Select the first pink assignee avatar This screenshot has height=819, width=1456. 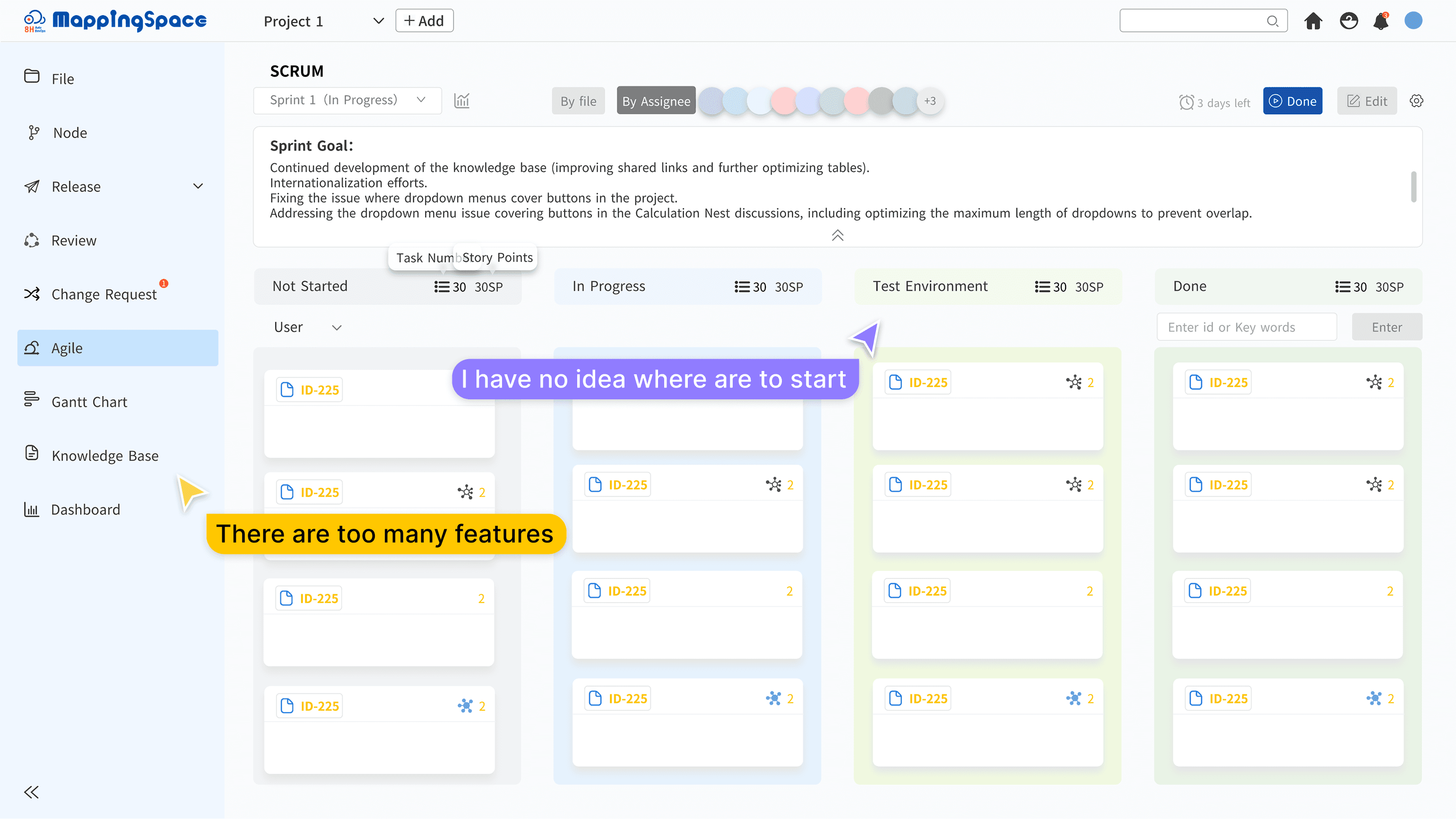coord(784,101)
